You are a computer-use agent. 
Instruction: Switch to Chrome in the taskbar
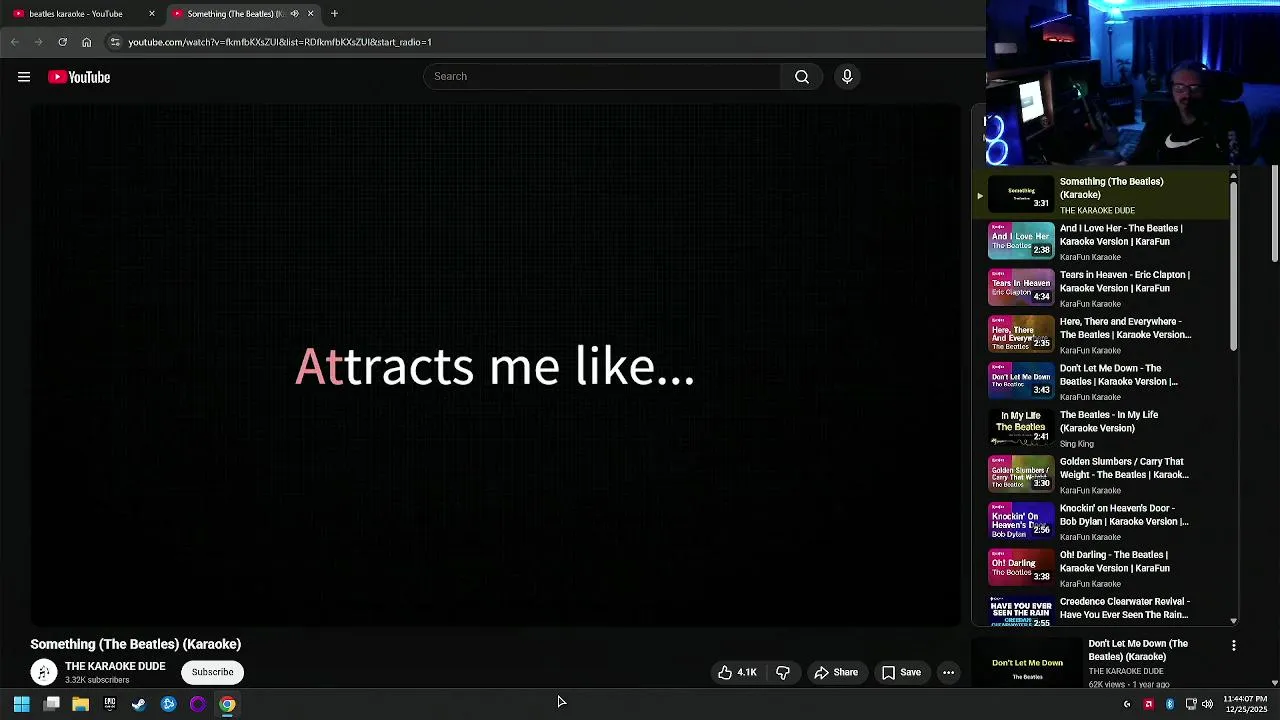[x=227, y=704]
